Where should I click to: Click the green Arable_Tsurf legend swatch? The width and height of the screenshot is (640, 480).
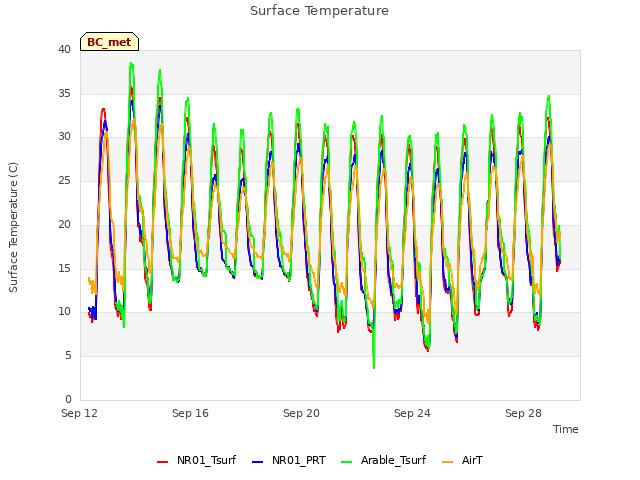(x=346, y=462)
